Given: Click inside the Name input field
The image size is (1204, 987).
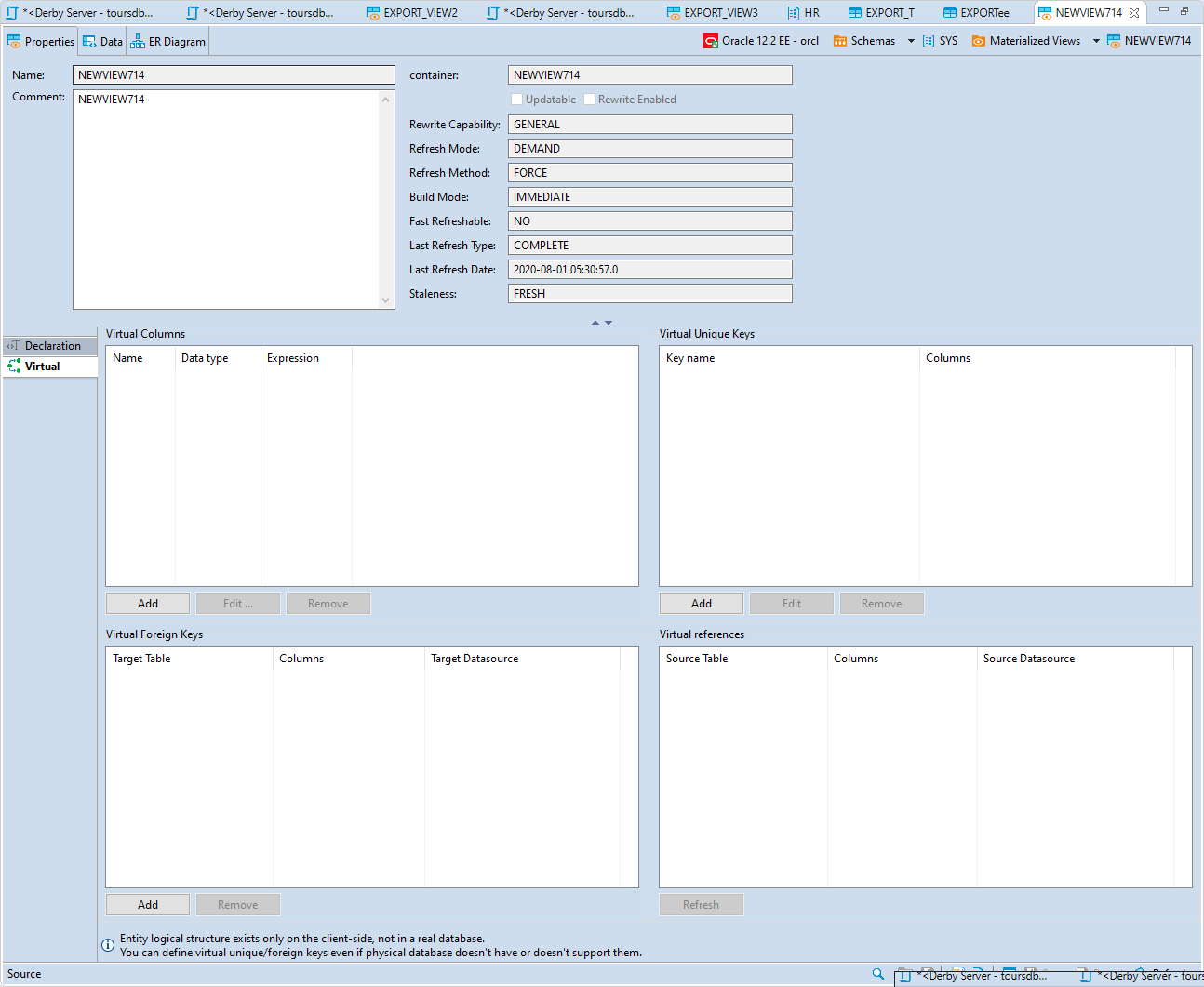Looking at the screenshot, I should click(233, 74).
